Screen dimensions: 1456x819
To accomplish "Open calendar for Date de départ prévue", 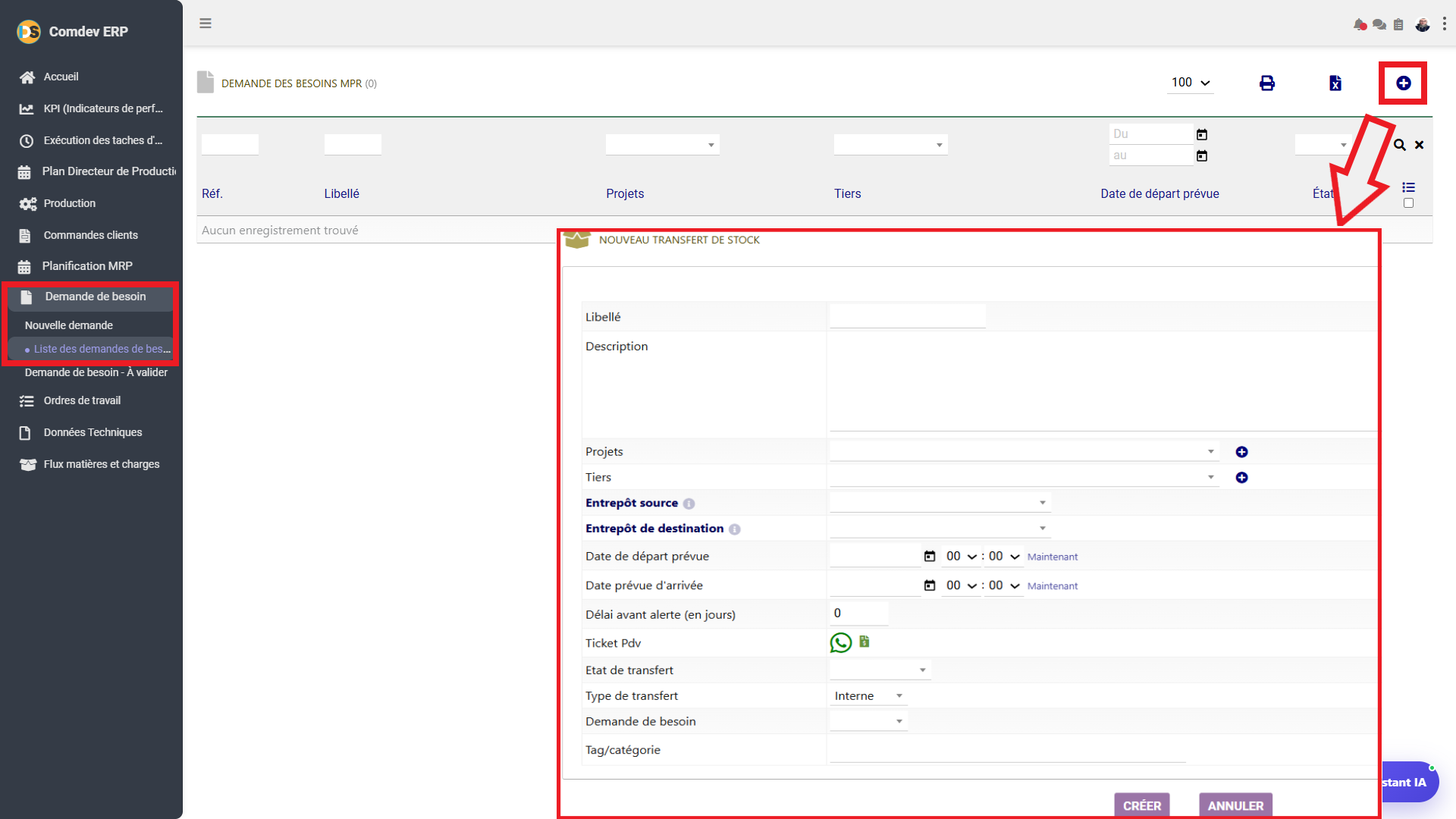I will (x=930, y=557).
